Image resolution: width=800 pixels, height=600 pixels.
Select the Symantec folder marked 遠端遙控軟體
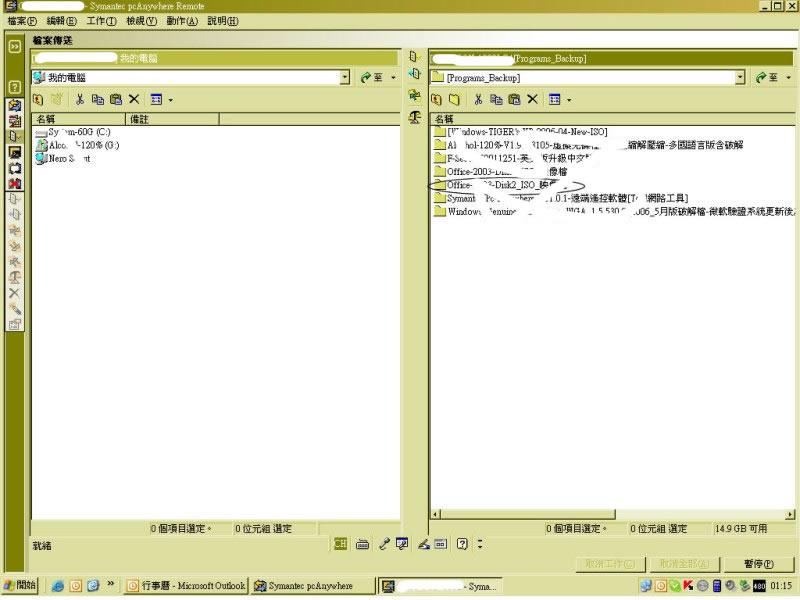[x=561, y=198]
